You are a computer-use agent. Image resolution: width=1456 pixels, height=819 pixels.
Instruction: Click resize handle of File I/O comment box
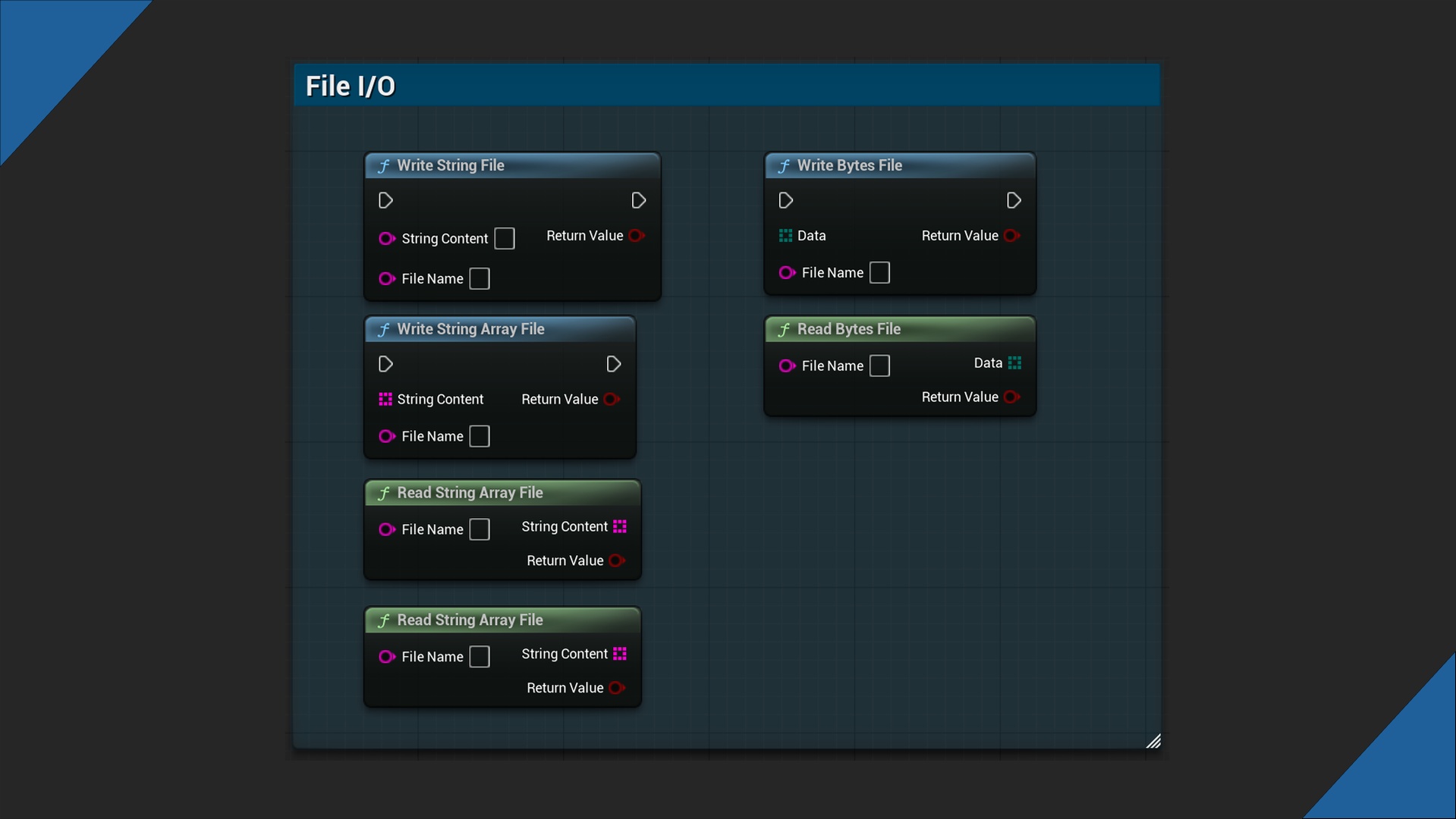1153,741
